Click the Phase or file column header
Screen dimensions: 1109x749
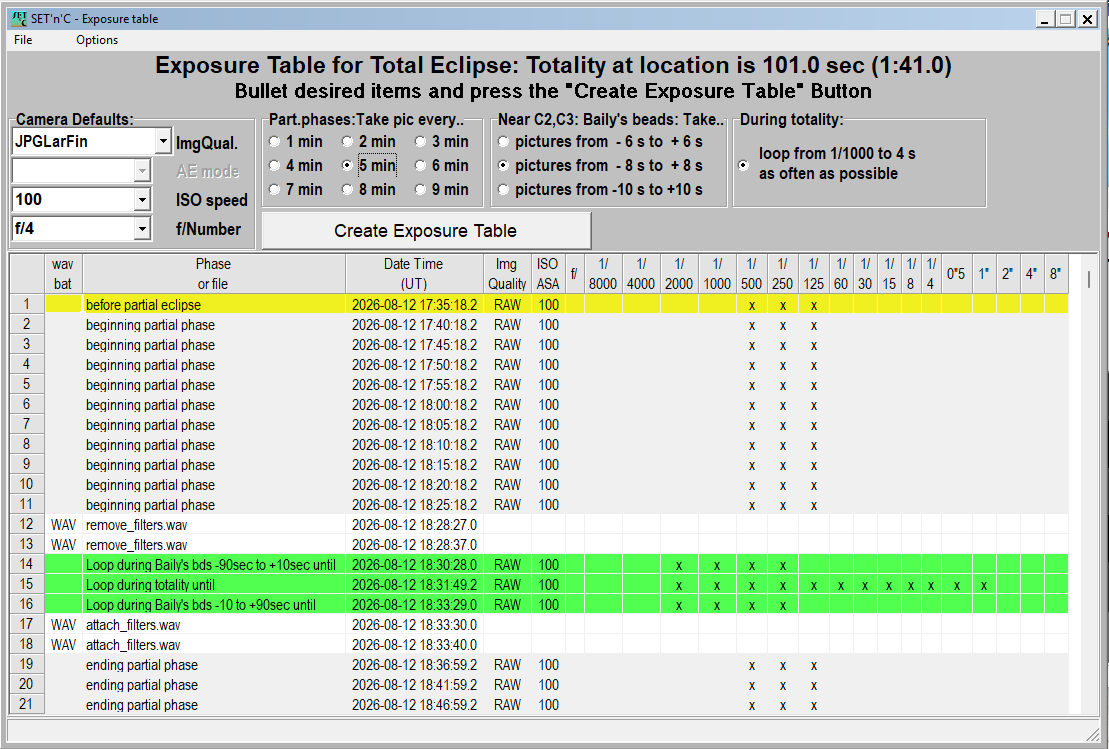[214, 274]
